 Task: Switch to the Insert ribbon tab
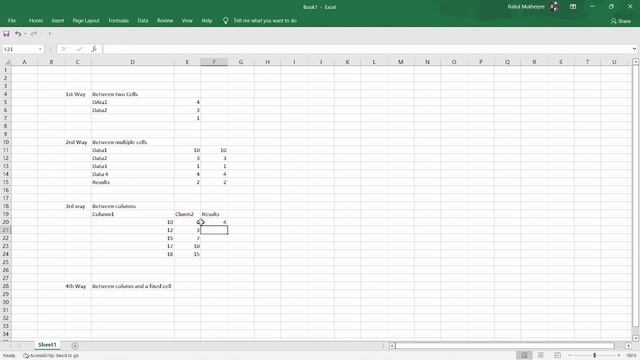(58, 20)
